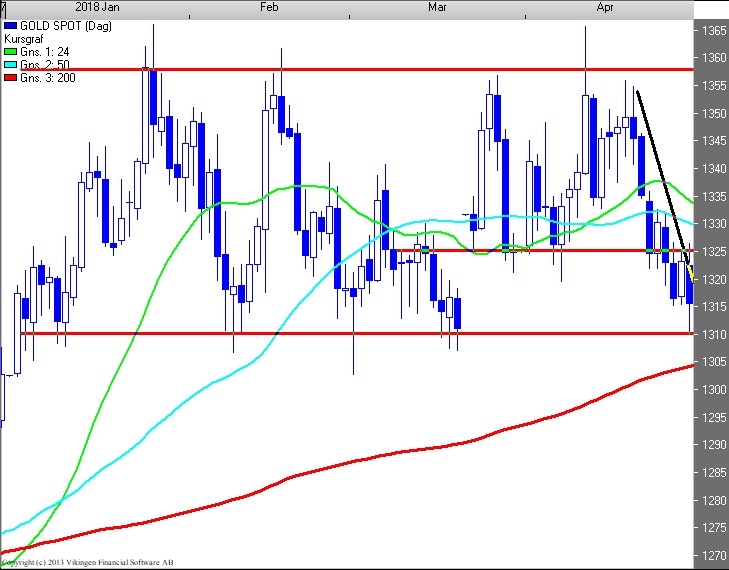Click the green Gns. 1: 24 legend swatch
729x570 pixels.
[x=11, y=50]
